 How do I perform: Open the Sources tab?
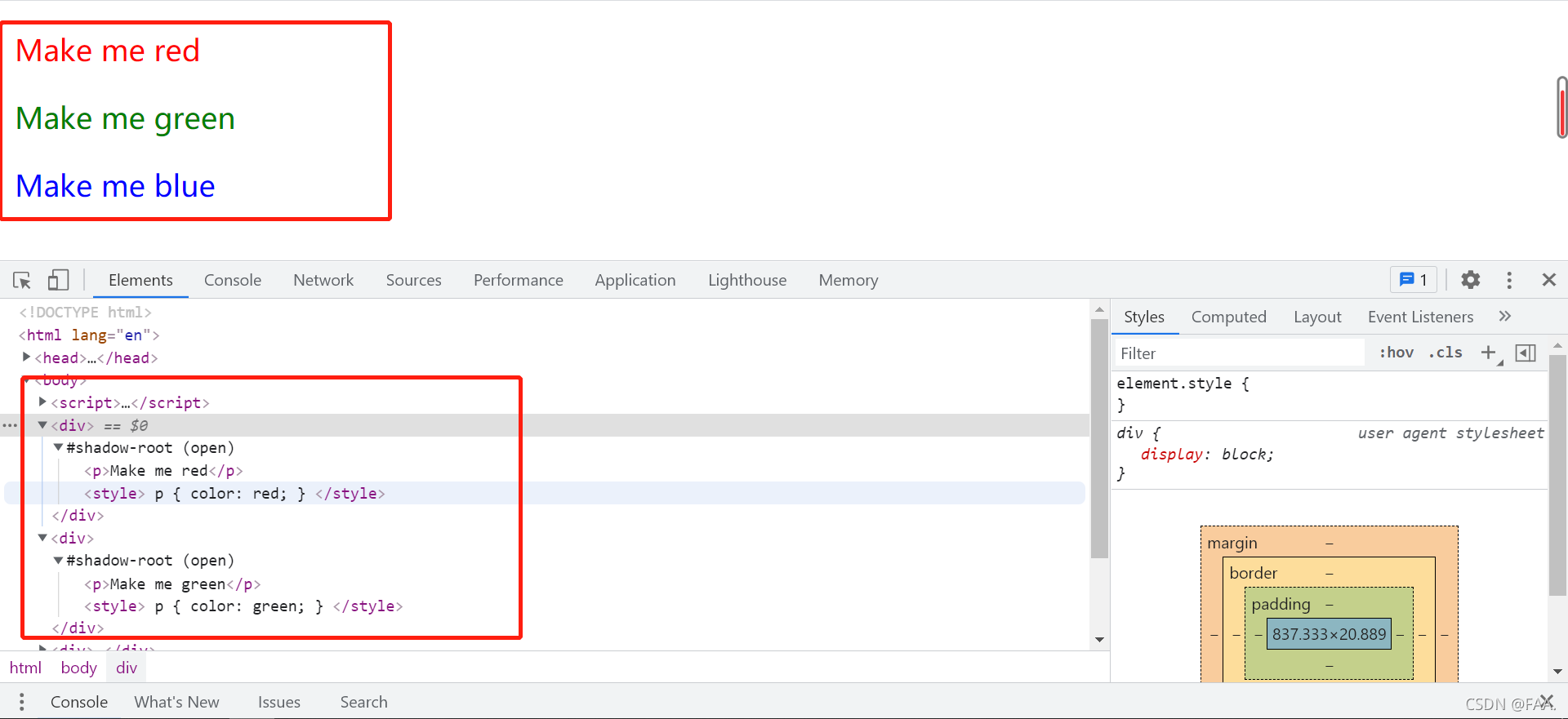coord(413,280)
